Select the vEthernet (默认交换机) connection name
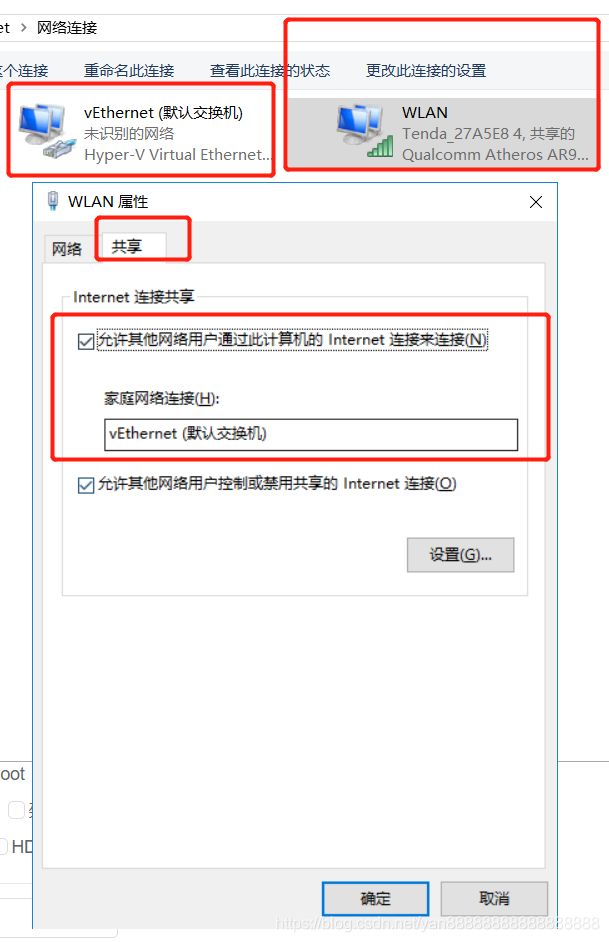The image size is (609, 942). point(163,113)
